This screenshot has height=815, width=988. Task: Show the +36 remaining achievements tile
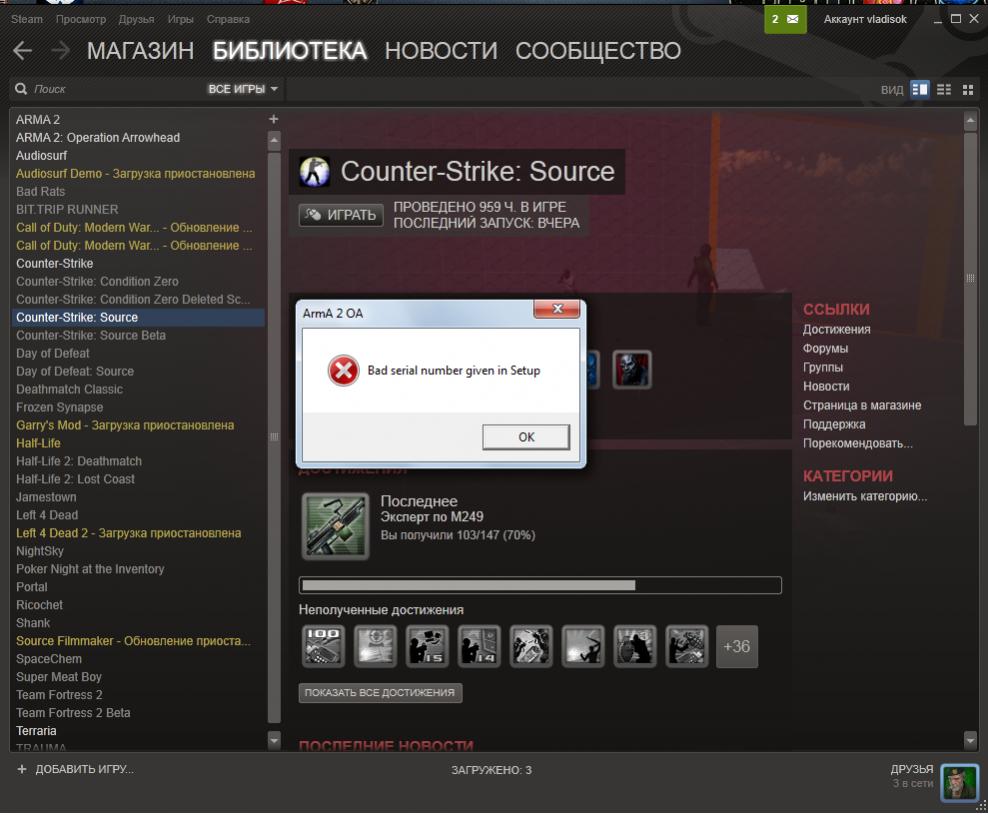tap(737, 647)
